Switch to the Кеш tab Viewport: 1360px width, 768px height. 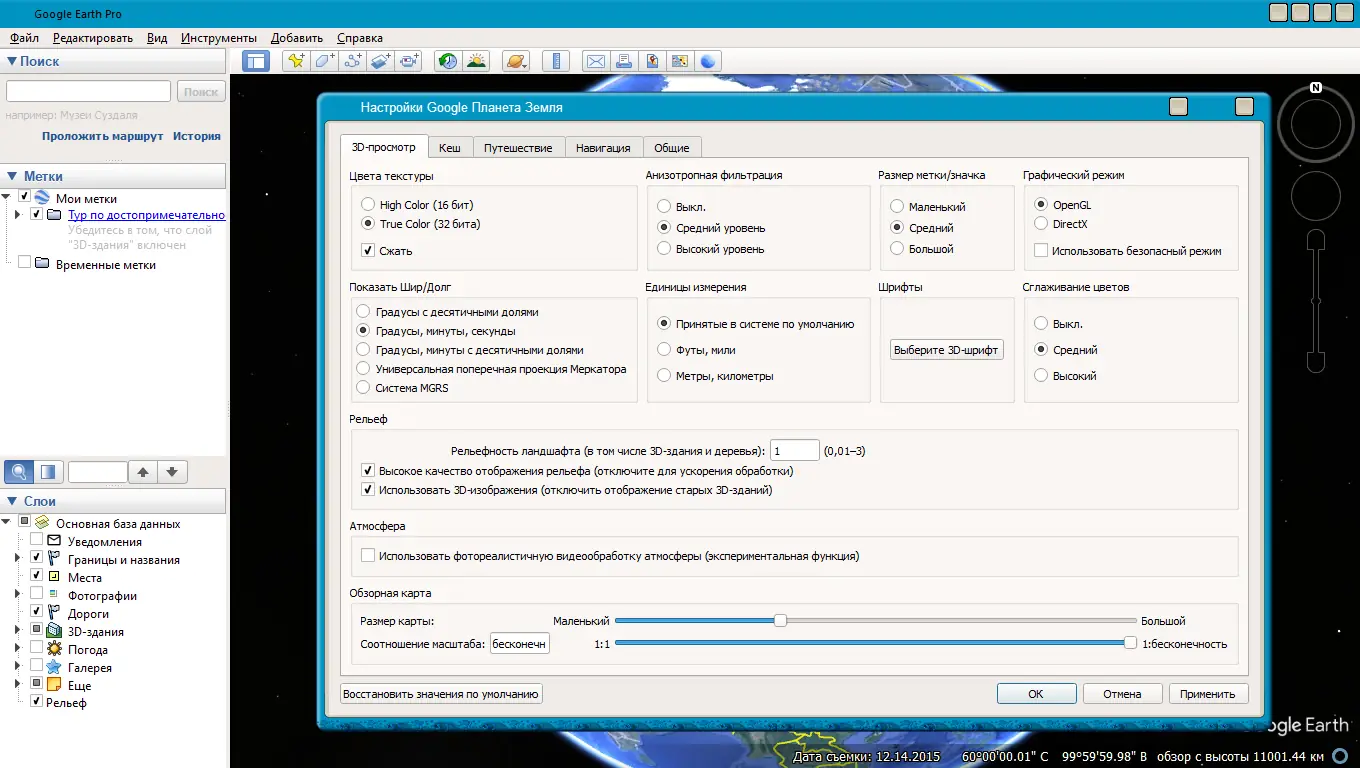[x=450, y=147]
